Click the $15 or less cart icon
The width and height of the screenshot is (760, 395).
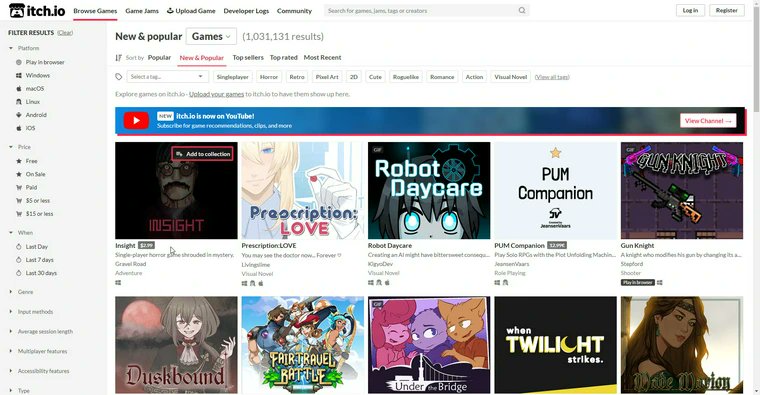[x=19, y=213]
